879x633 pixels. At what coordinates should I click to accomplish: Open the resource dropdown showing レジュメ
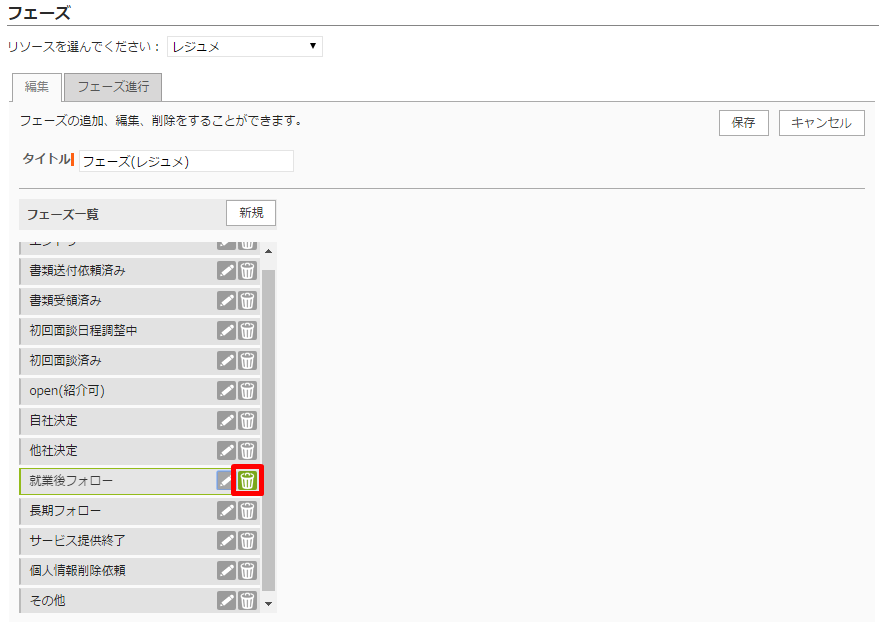tap(245, 47)
